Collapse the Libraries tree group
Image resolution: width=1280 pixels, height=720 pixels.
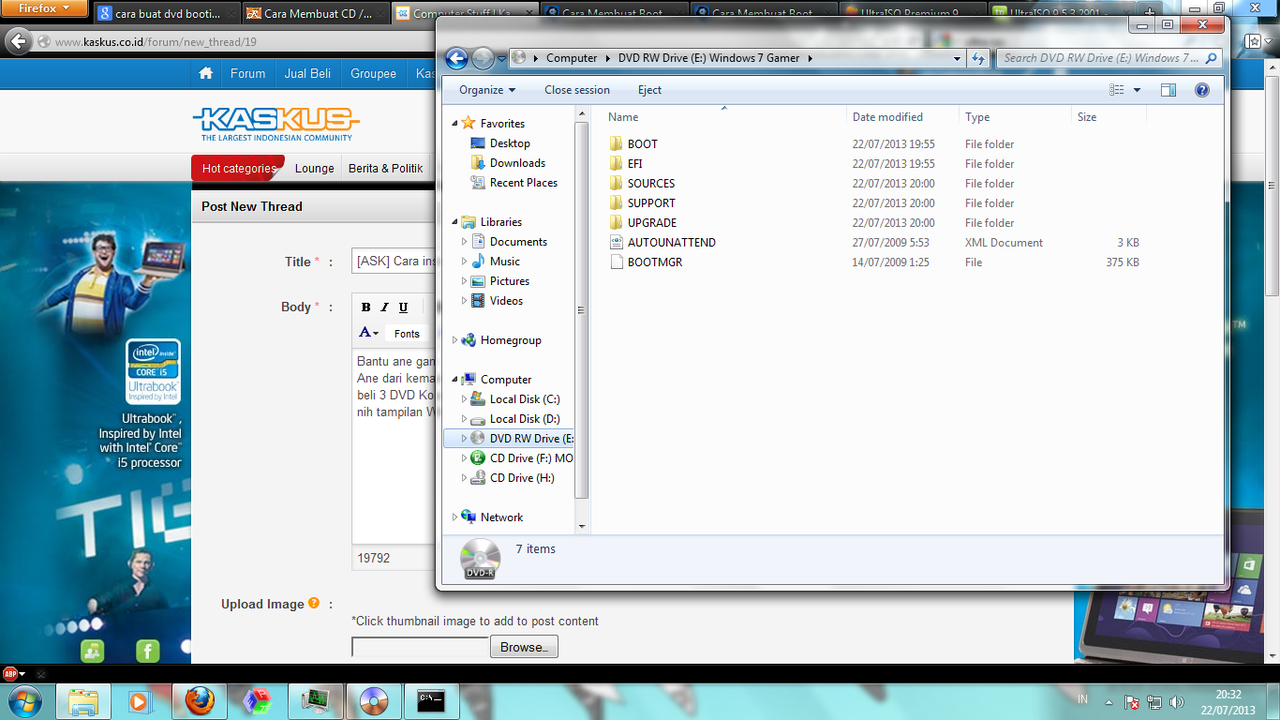[455, 222]
